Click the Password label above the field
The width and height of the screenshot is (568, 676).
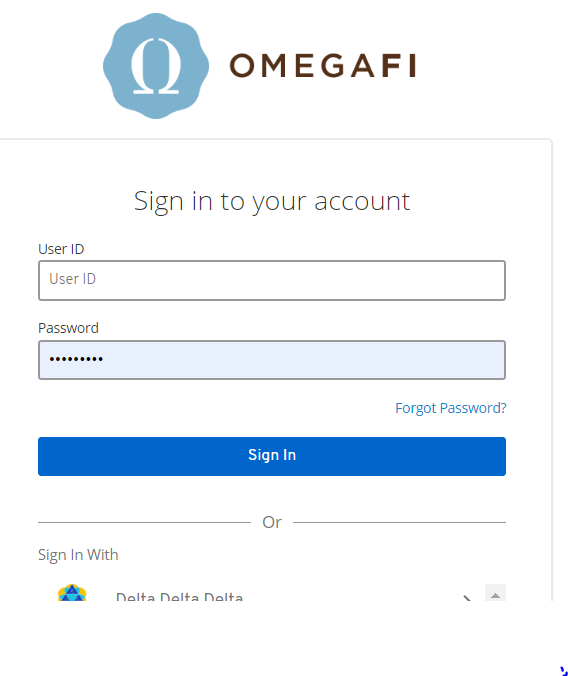68,328
